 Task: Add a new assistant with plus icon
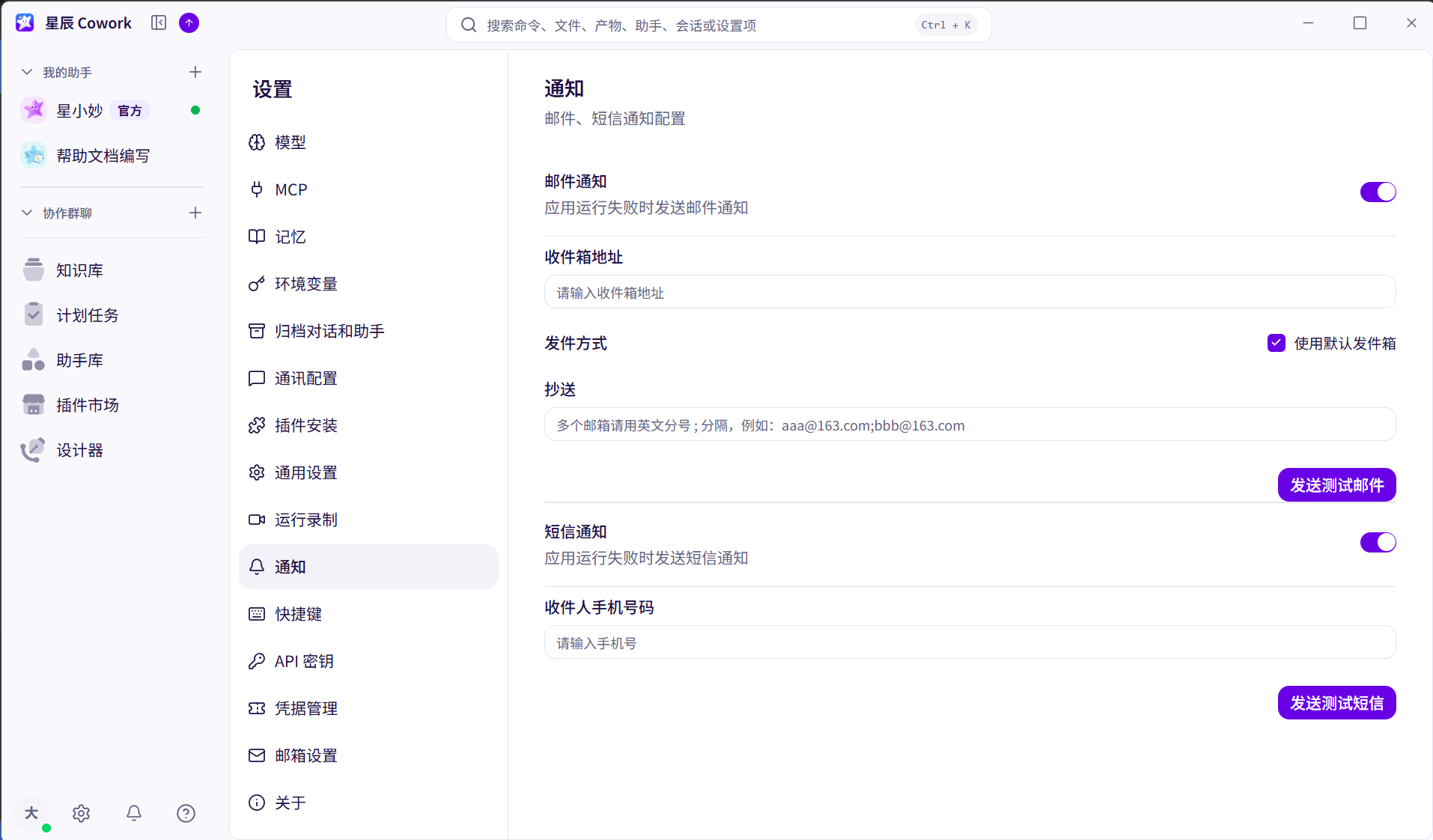[x=195, y=72]
